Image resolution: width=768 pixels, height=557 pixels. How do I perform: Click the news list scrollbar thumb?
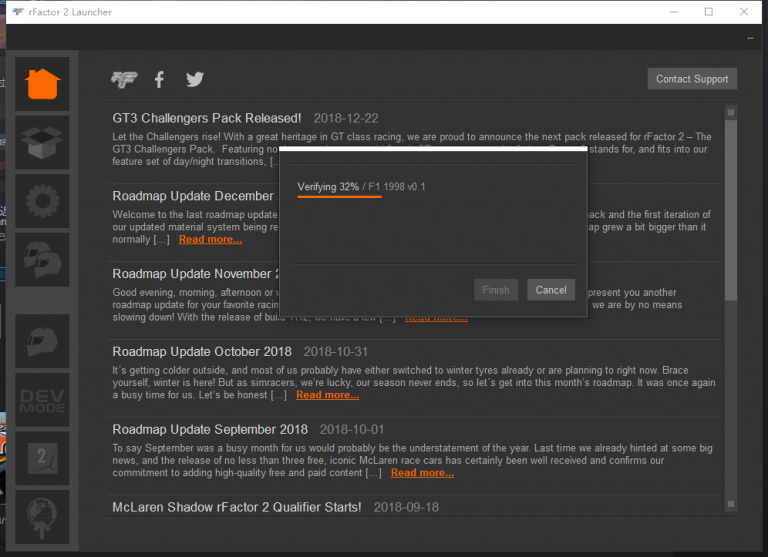pyautogui.click(x=730, y=210)
